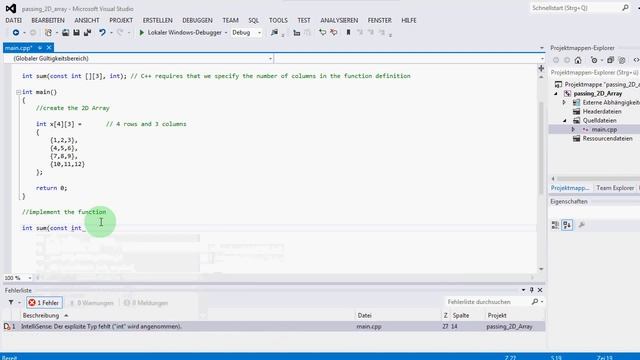
Task: Click the uncomment lines icon
Action: tap(333, 33)
